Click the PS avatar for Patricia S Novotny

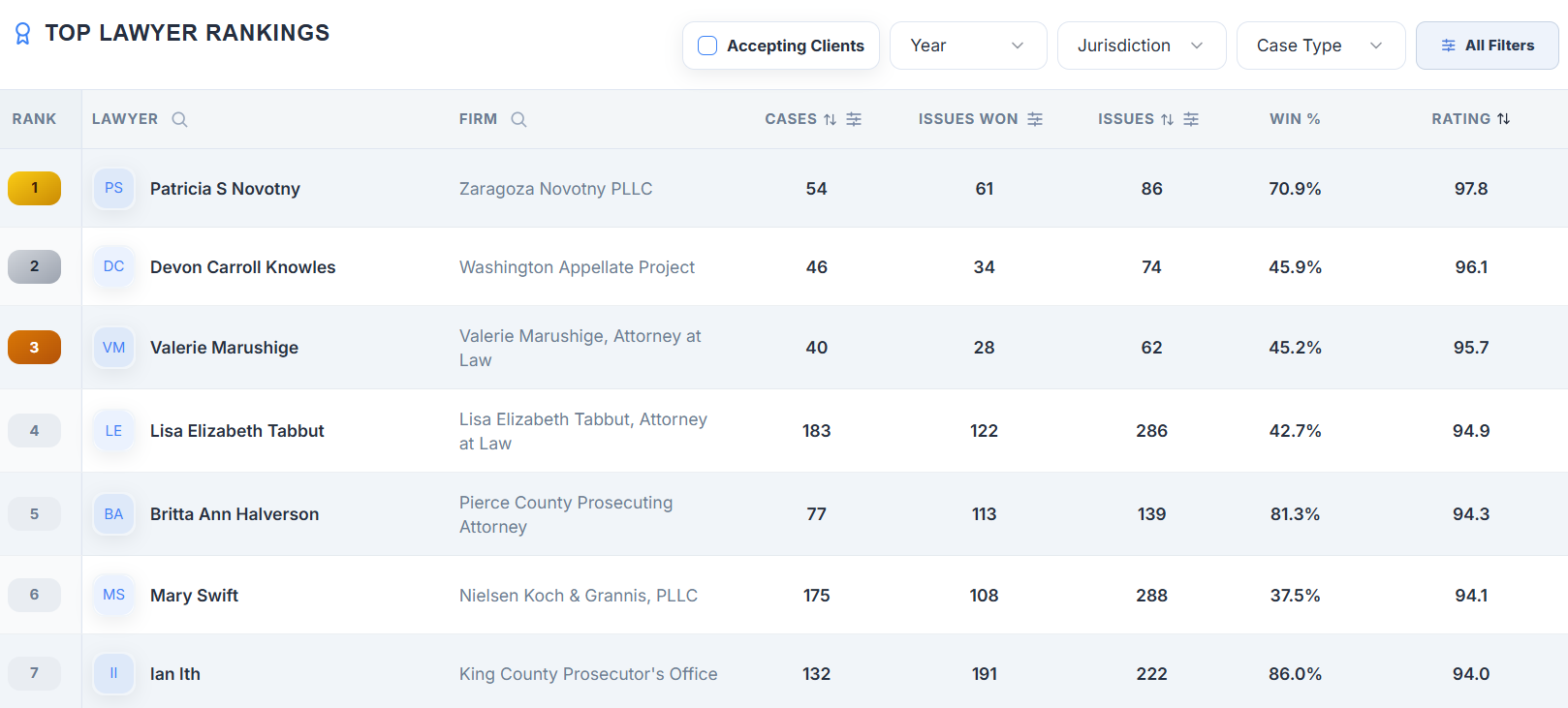[113, 188]
